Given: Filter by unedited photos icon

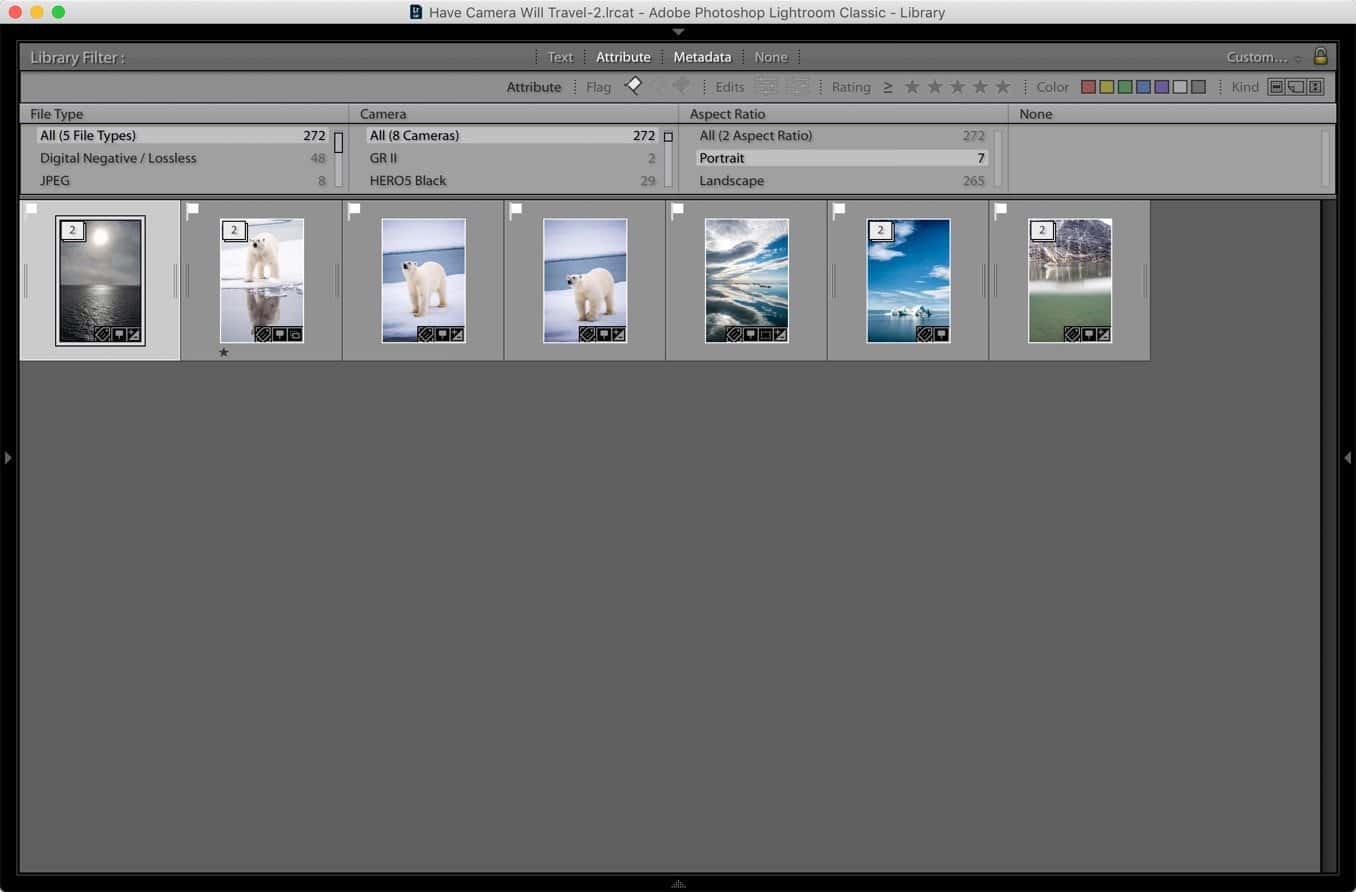Looking at the screenshot, I should click(x=797, y=87).
